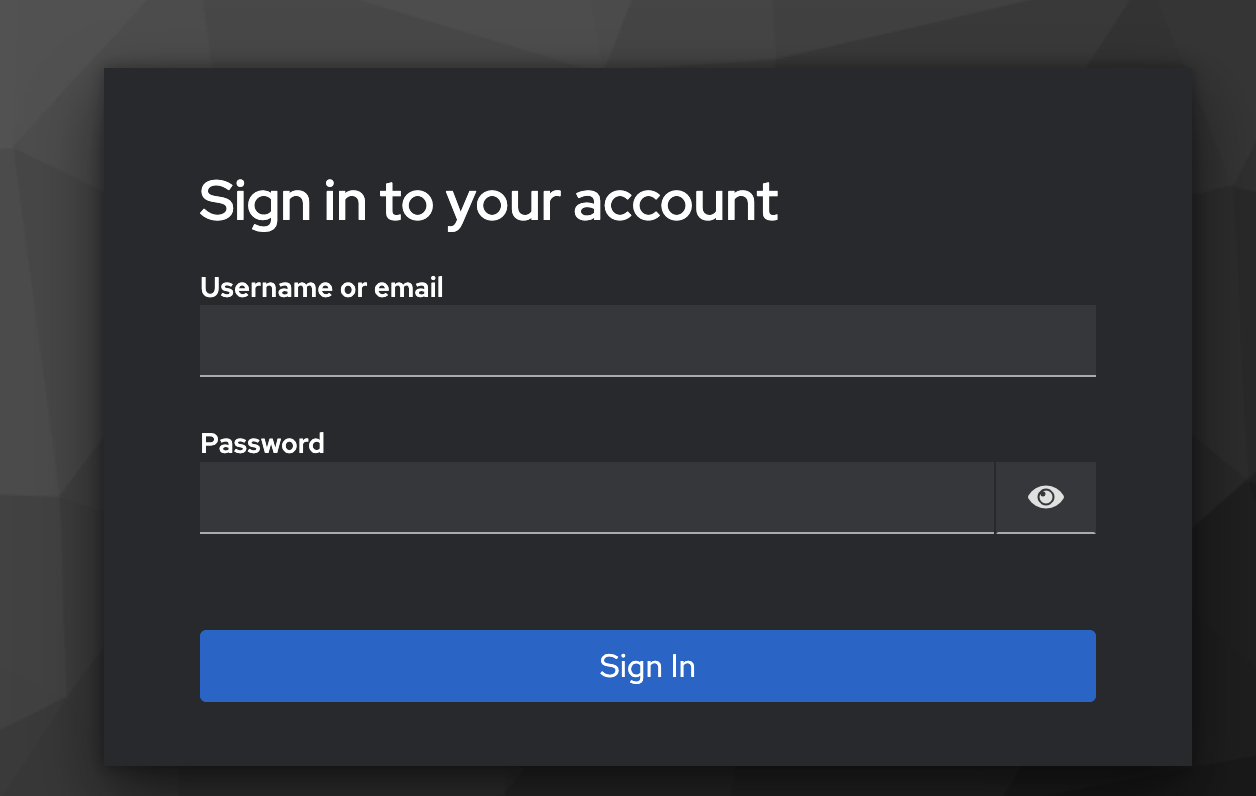This screenshot has height=796, width=1256.
Task: Click the darkened page background
Action: tap(50, 400)
